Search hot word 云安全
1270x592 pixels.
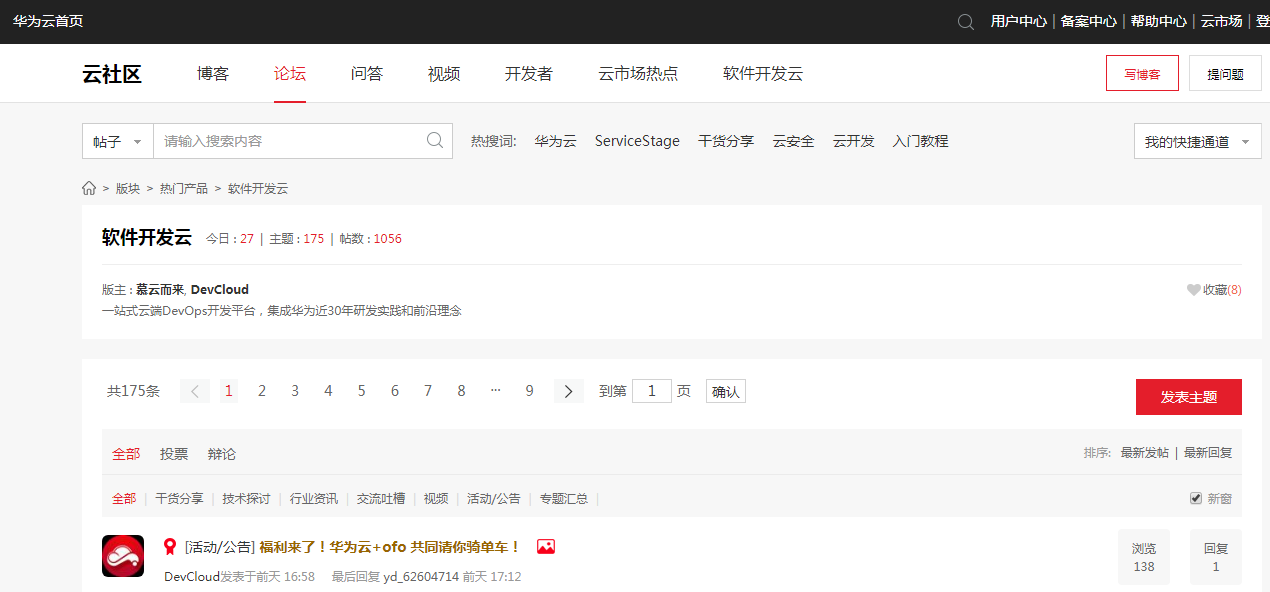[793, 141]
